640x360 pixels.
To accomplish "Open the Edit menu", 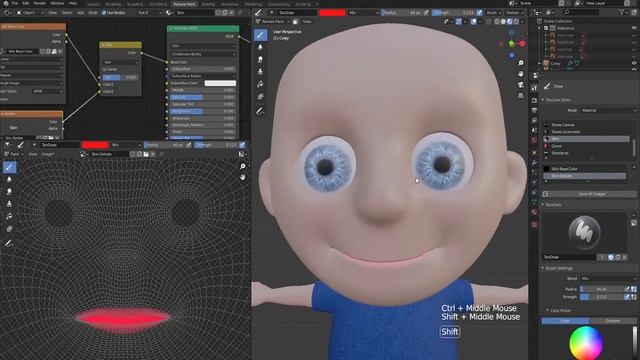I will coord(25,3).
